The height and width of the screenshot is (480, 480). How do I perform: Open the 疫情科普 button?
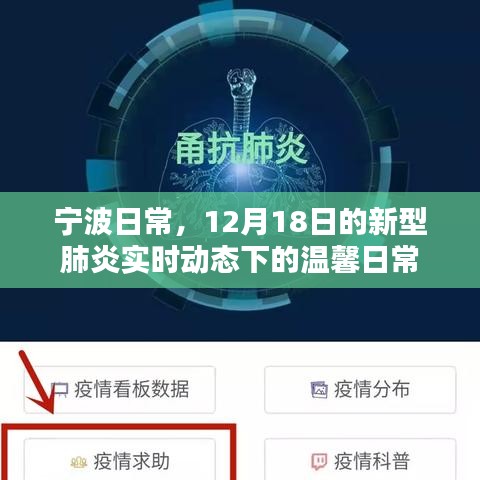[x=360, y=460]
